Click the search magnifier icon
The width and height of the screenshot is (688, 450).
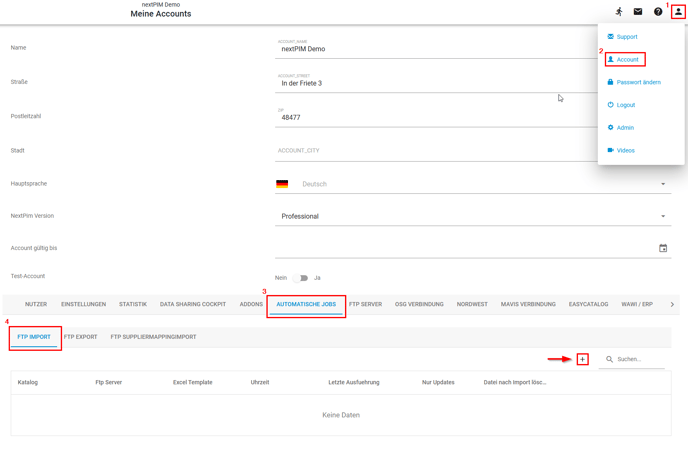pos(609,359)
